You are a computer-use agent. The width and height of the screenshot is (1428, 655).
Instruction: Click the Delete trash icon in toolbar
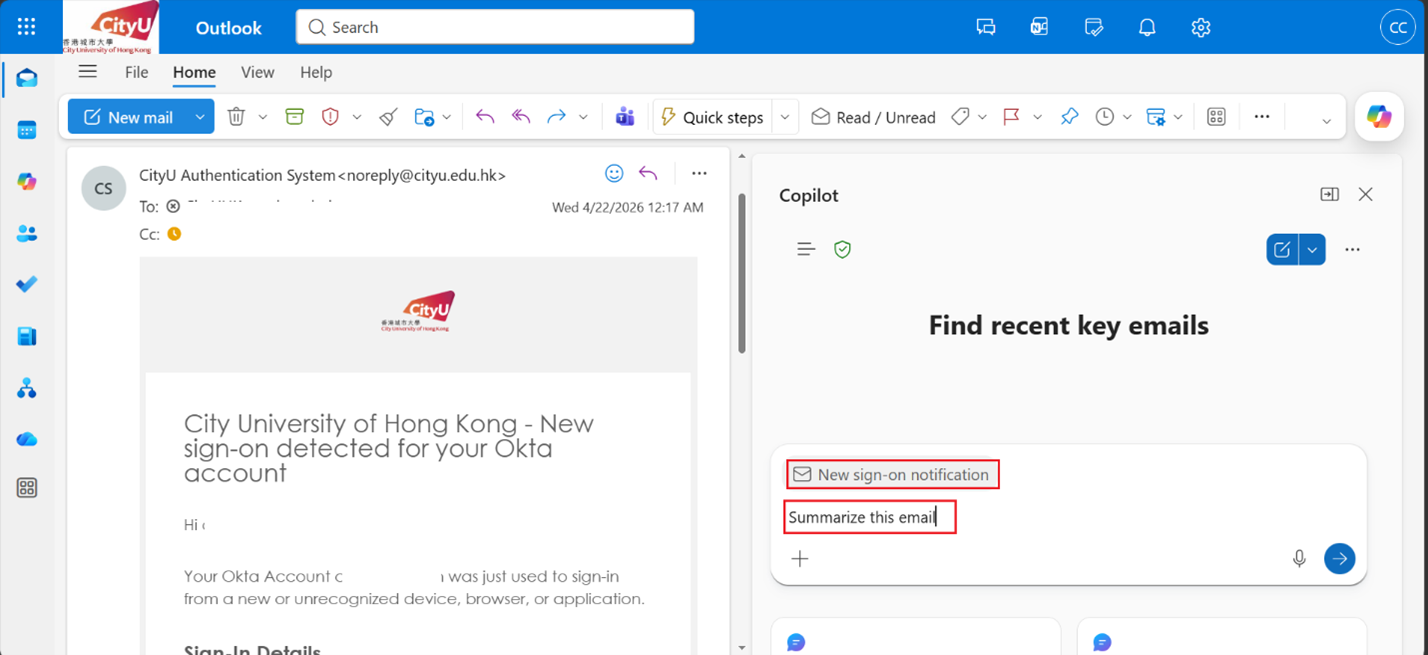[x=236, y=117]
